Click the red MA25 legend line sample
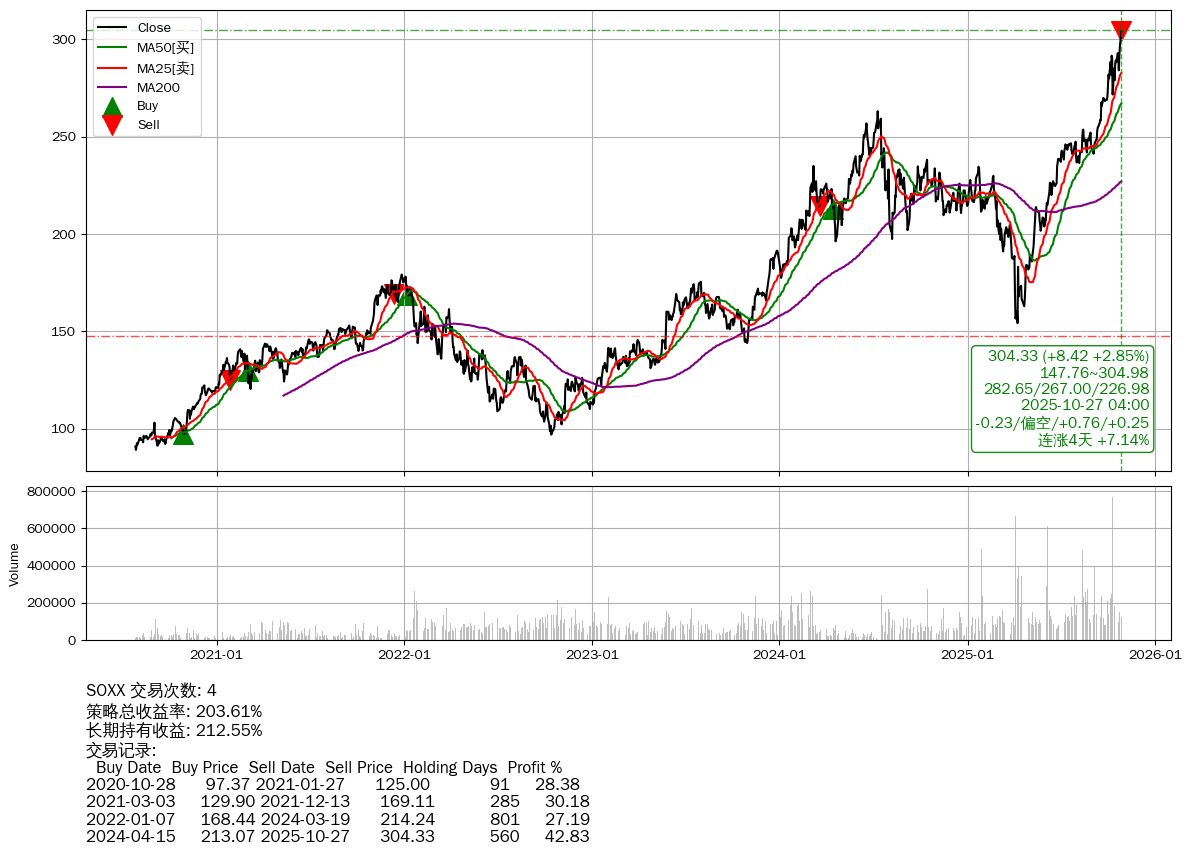The image size is (1192, 855). click(x=112, y=68)
